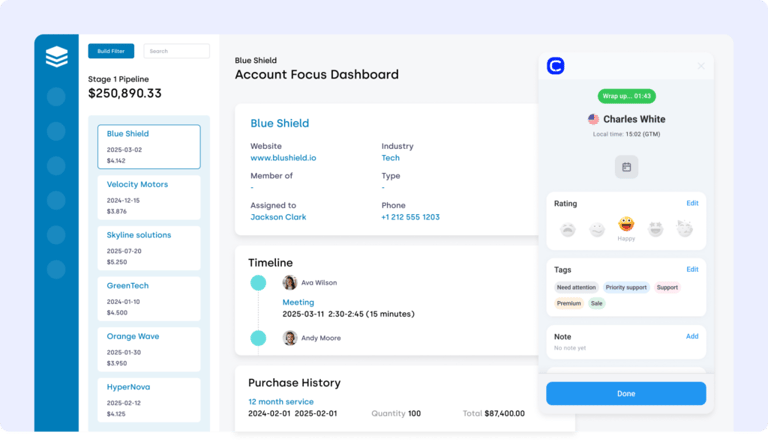Click the Done button
Screen dimensions: 768x441
tap(626, 393)
